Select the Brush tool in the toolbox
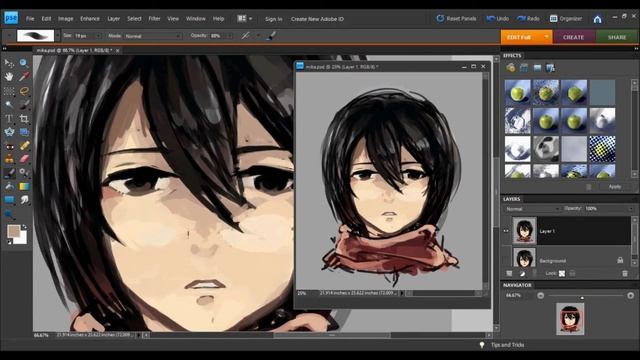The width and height of the screenshot is (640, 360). [x=9, y=173]
